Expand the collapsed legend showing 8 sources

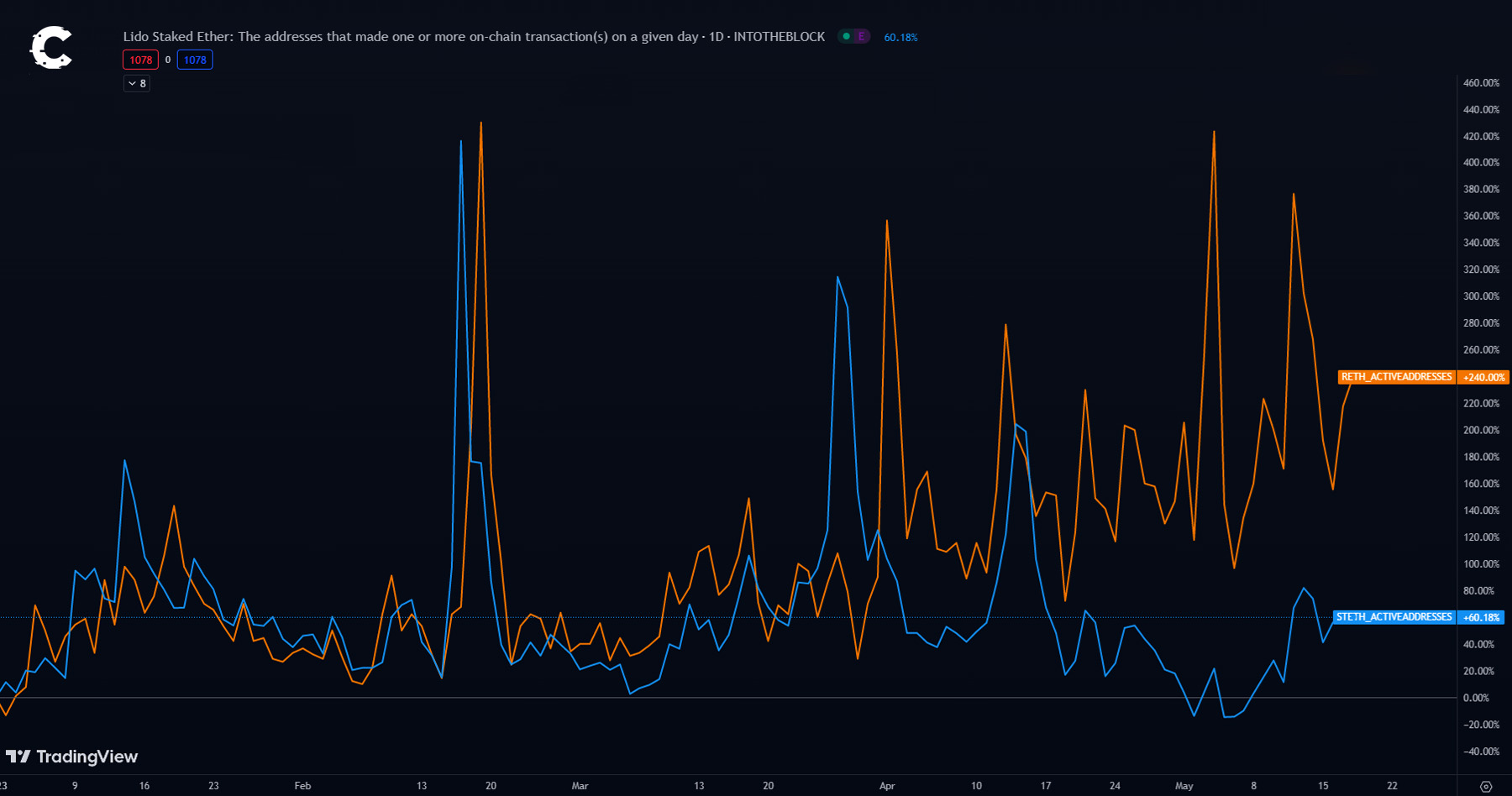pos(137,83)
